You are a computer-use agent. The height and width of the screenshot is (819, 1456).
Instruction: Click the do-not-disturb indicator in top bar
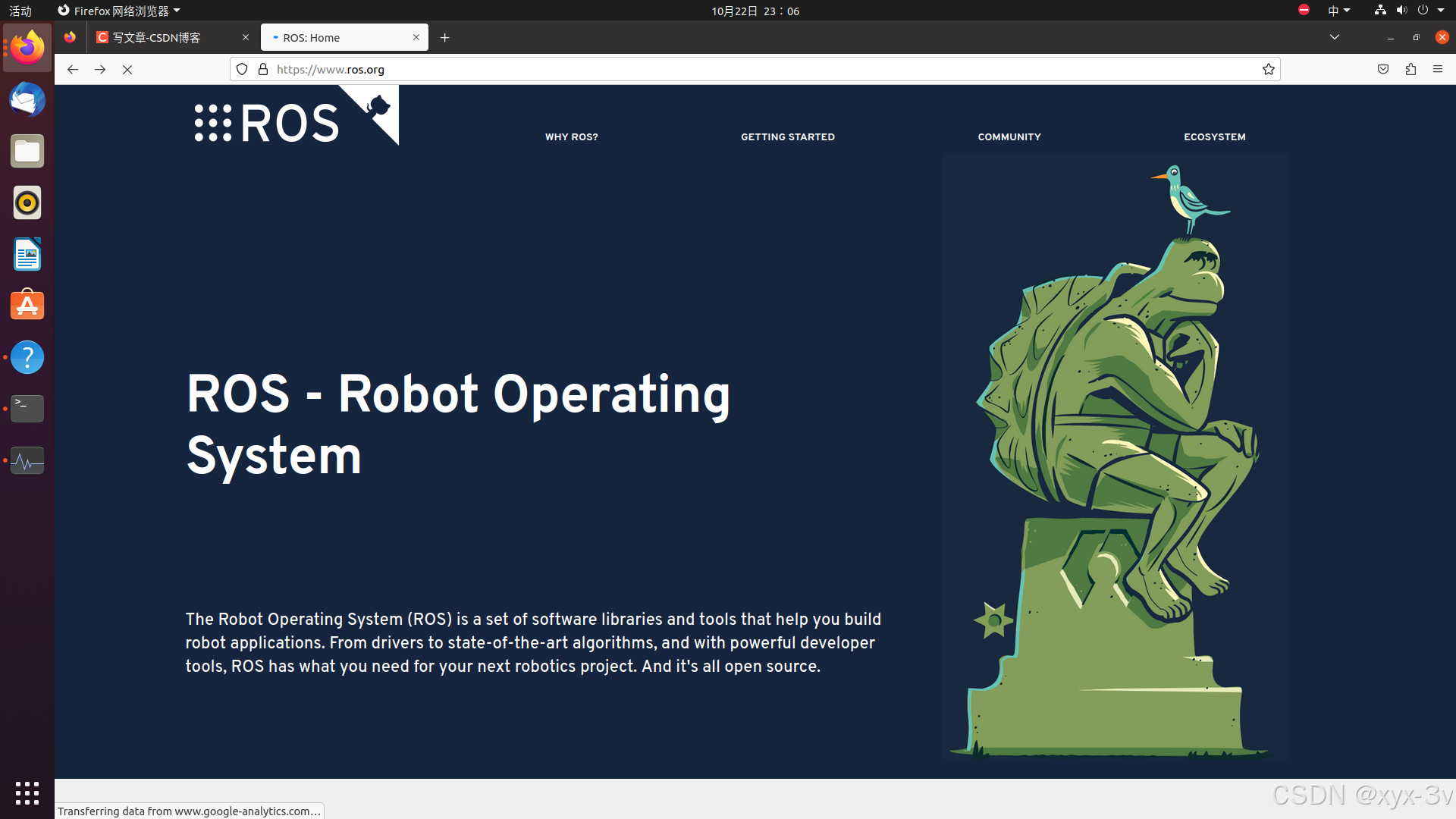[x=1304, y=10]
